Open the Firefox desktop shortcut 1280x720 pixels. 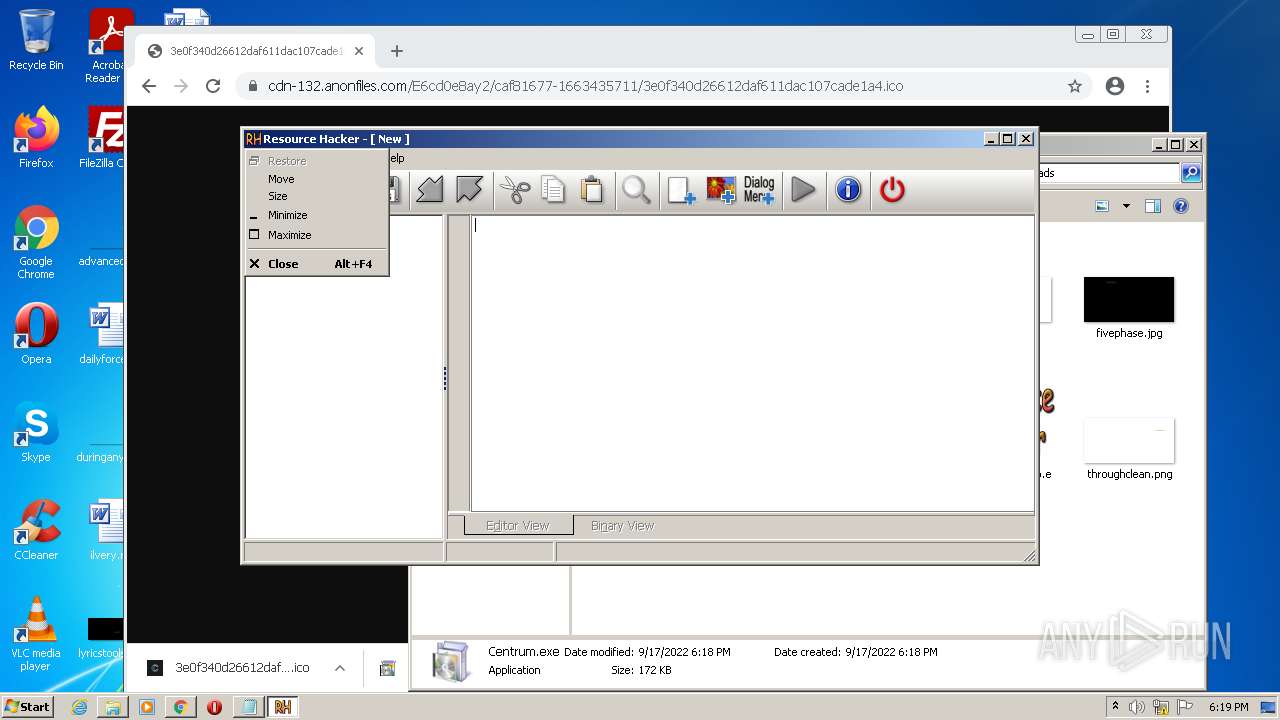click(x=36, y=138)
